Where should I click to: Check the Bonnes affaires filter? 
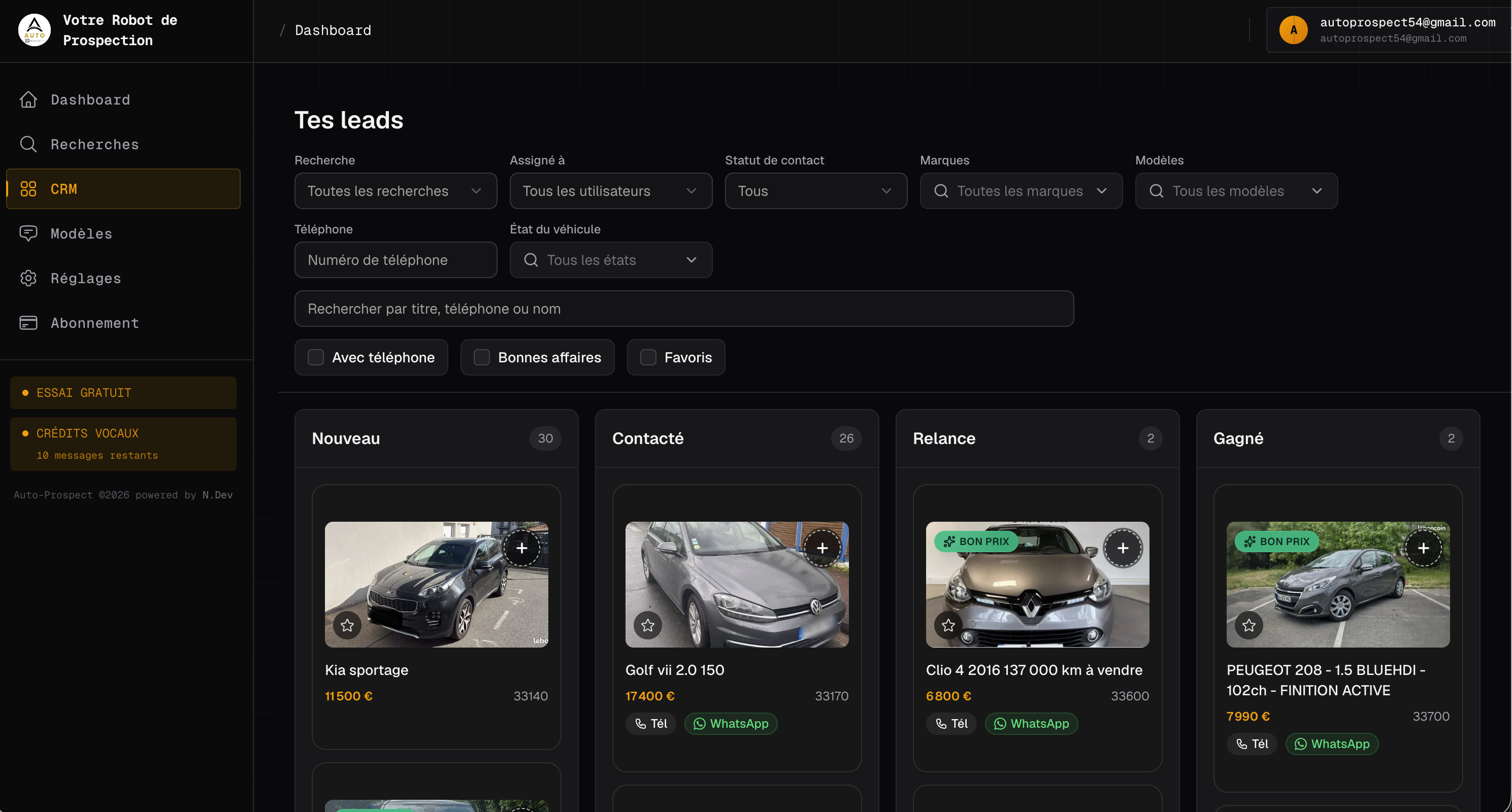(482, 357)
